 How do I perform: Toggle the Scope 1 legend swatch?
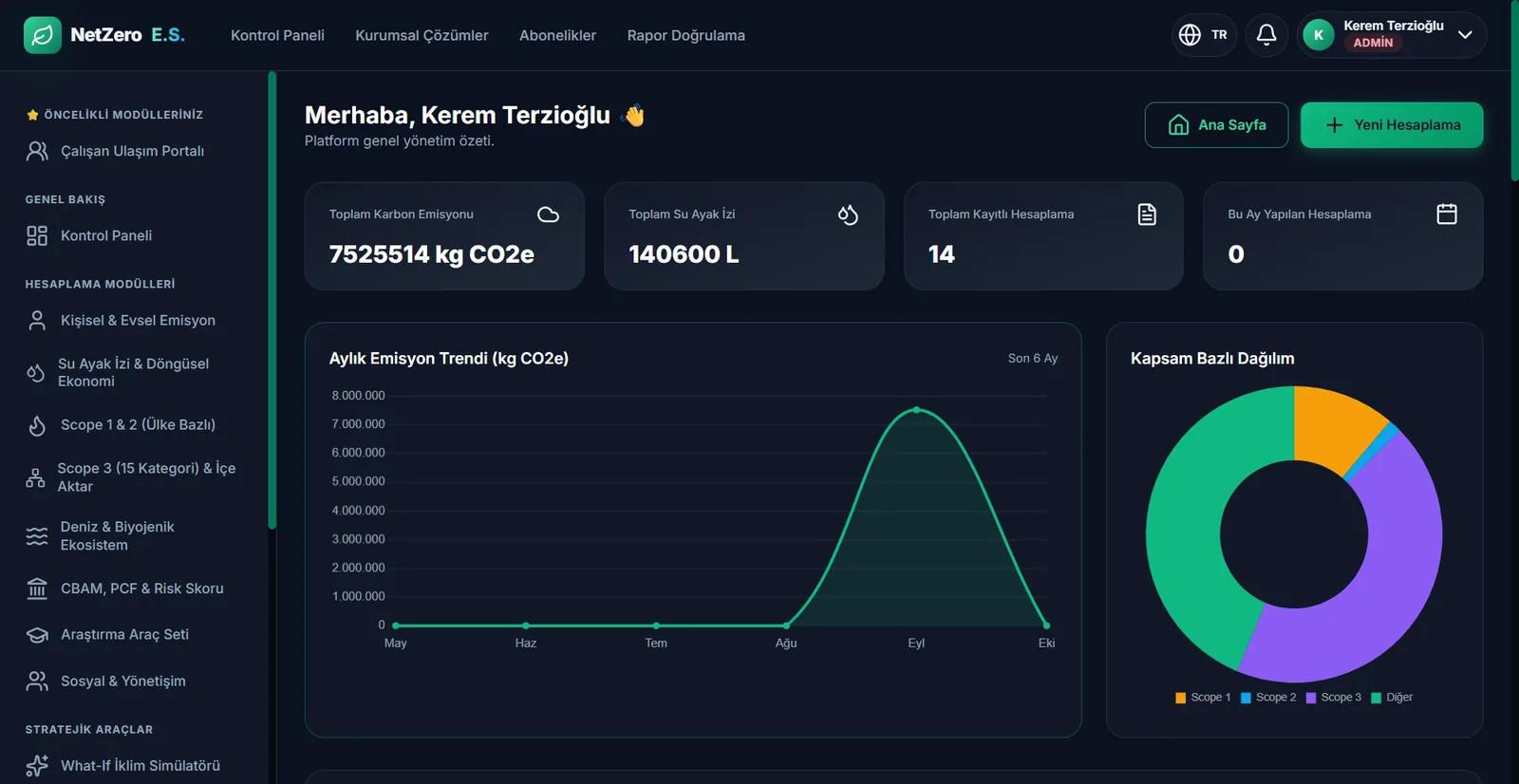(x=1181, y=698)
